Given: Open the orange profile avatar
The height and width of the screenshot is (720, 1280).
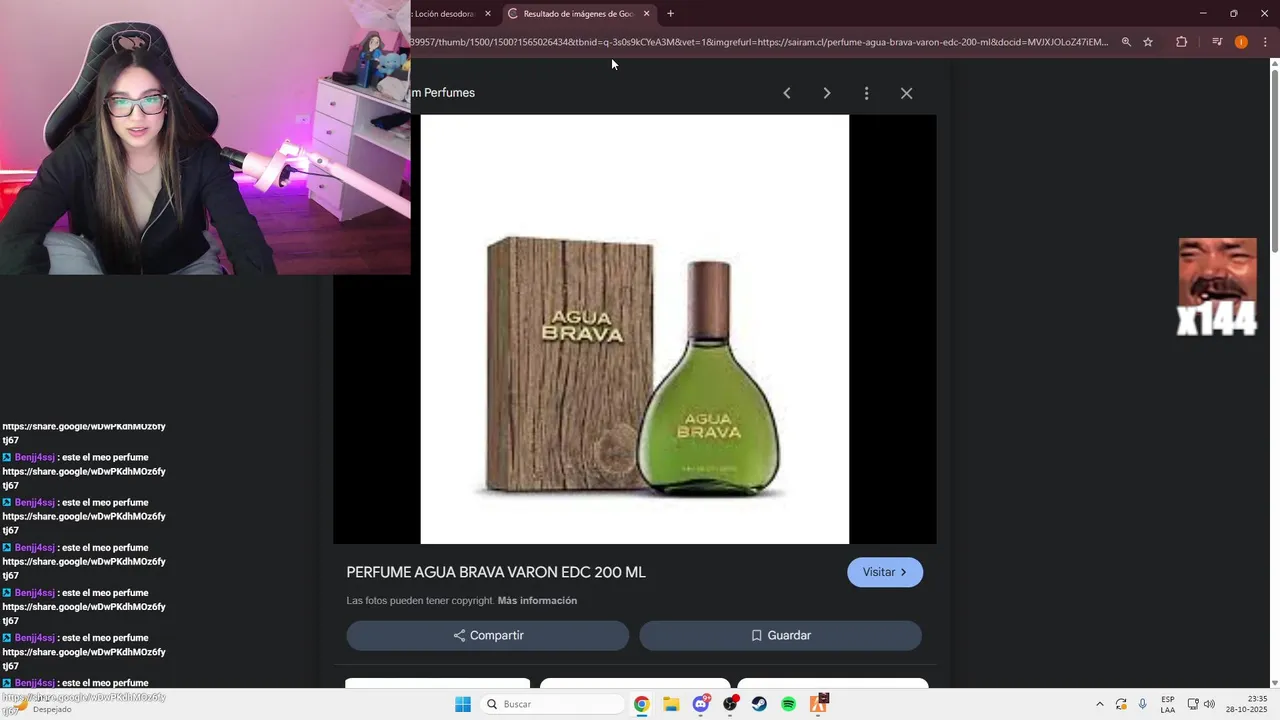Looking at the screenshot, I should [x=1241, y=42].
